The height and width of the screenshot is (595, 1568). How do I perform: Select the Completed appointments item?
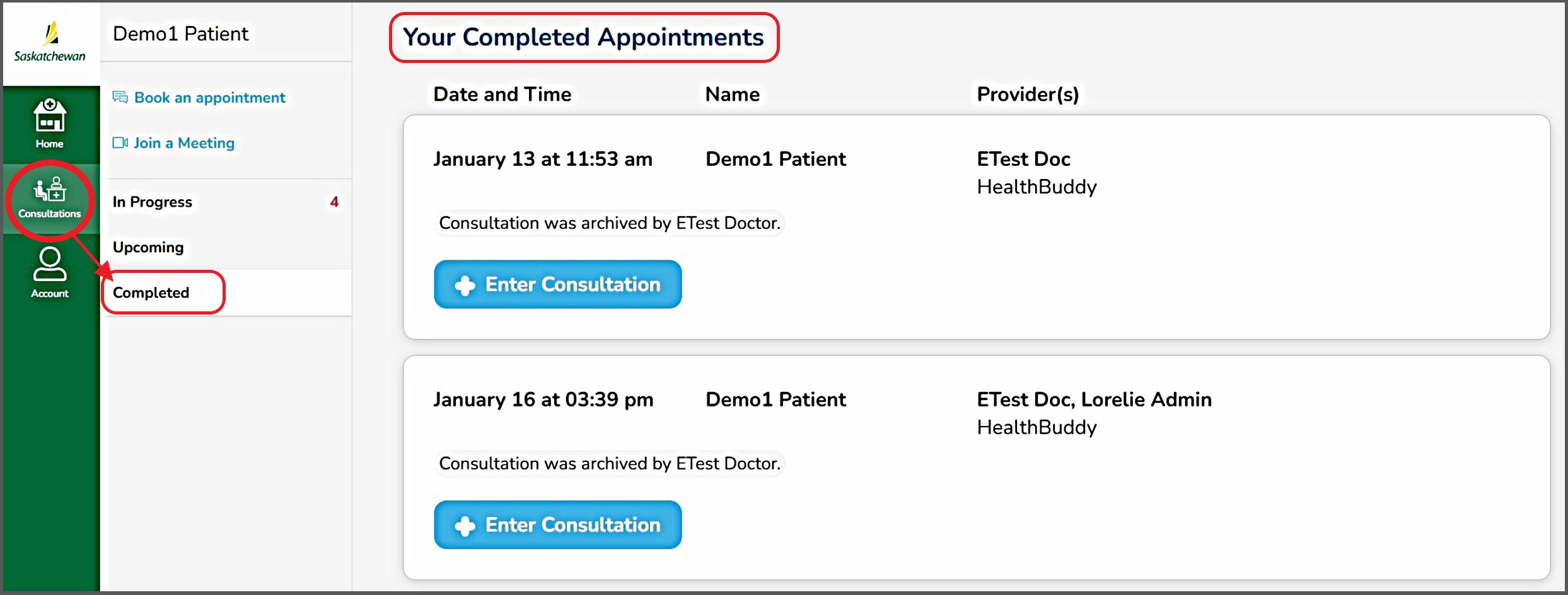[151, 292]
